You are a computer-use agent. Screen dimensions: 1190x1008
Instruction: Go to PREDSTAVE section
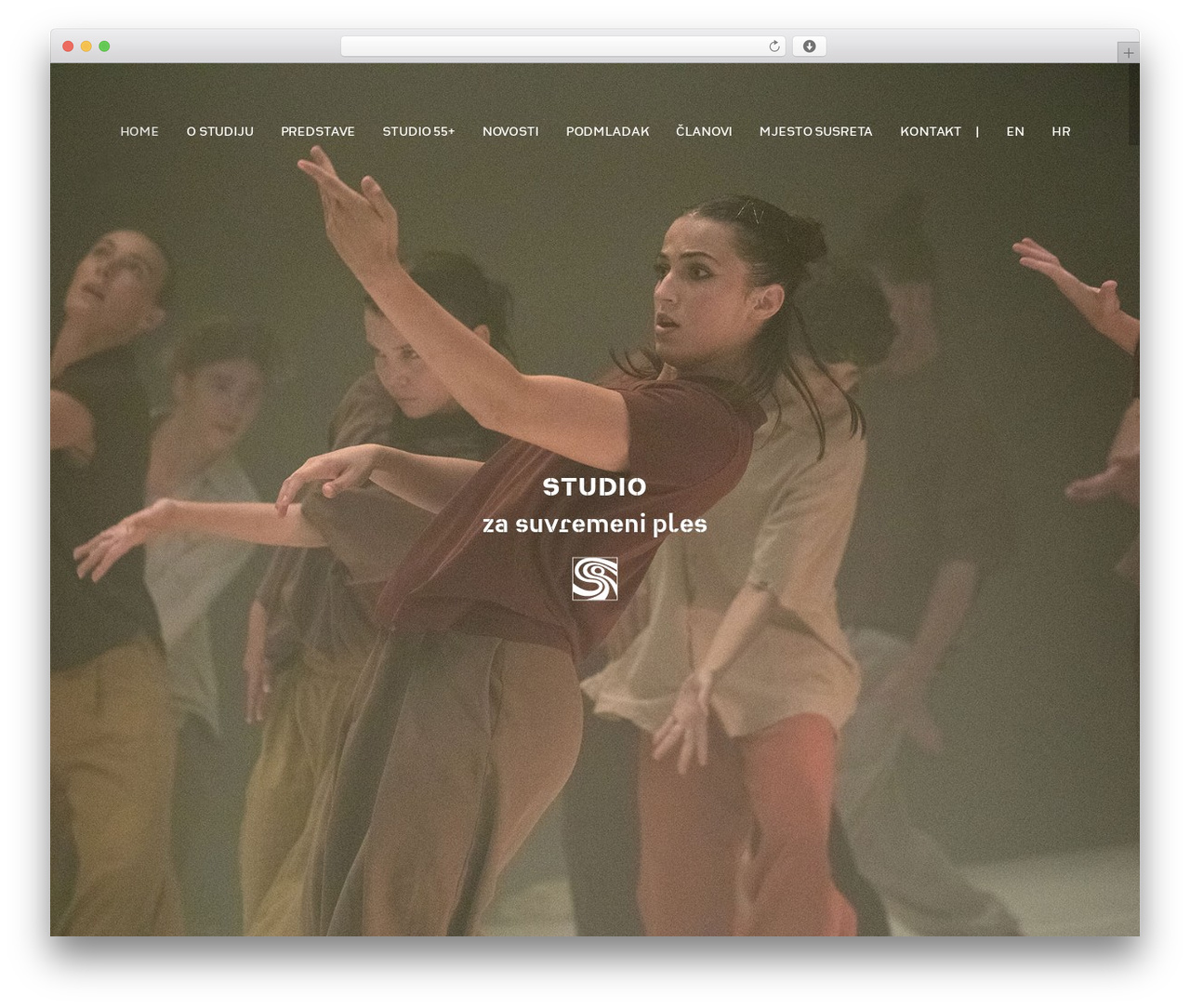coord(318,131)
